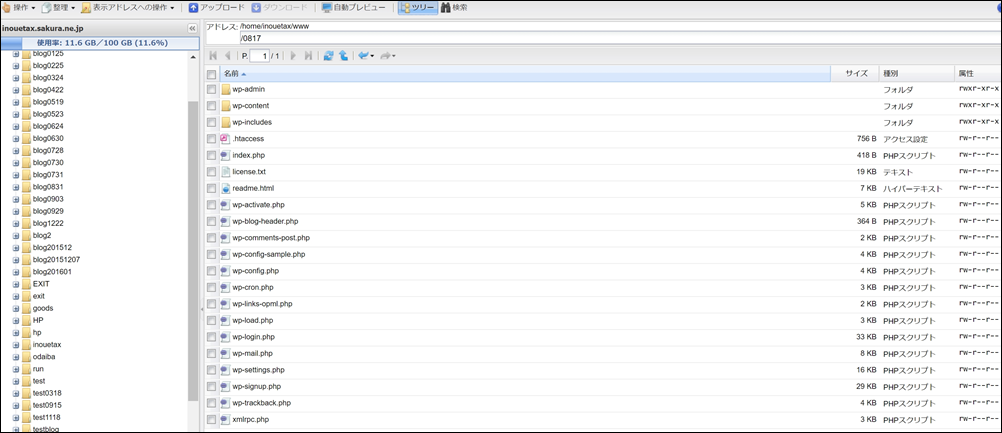Expand the blog0519 tree node

pos(16,102)
